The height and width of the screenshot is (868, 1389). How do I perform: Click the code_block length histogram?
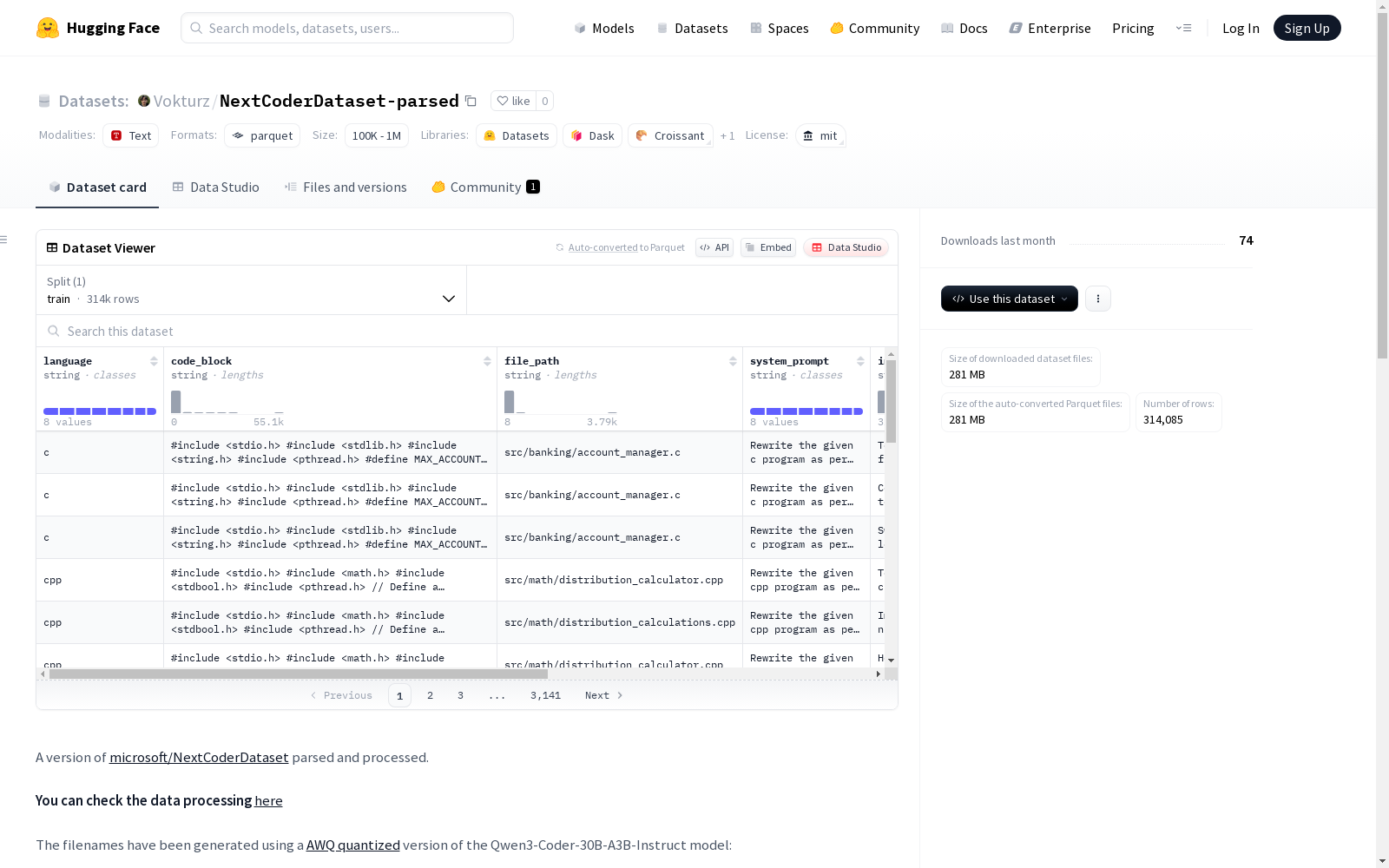click(227, 402)
